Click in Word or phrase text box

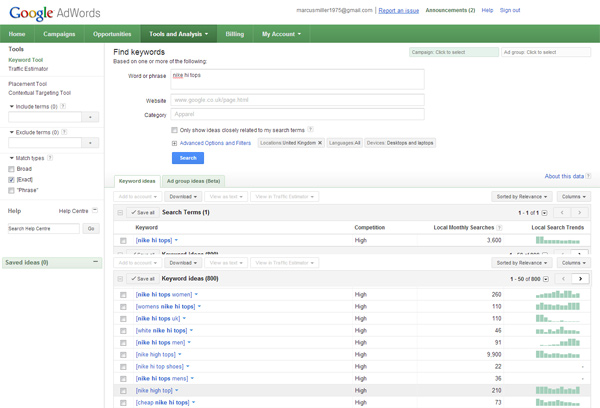[297, 80]
